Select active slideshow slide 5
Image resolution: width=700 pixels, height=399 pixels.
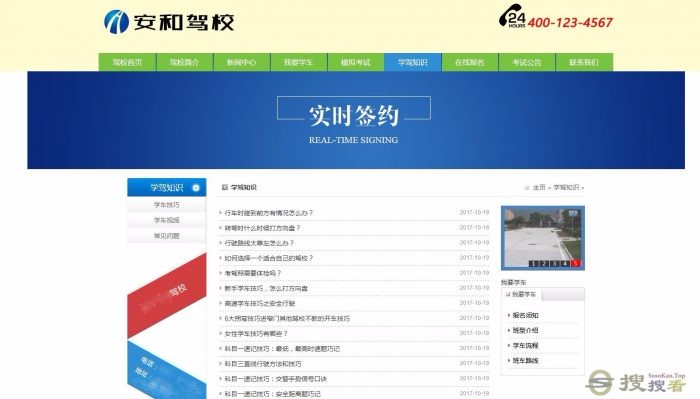(x=575, y=264)
